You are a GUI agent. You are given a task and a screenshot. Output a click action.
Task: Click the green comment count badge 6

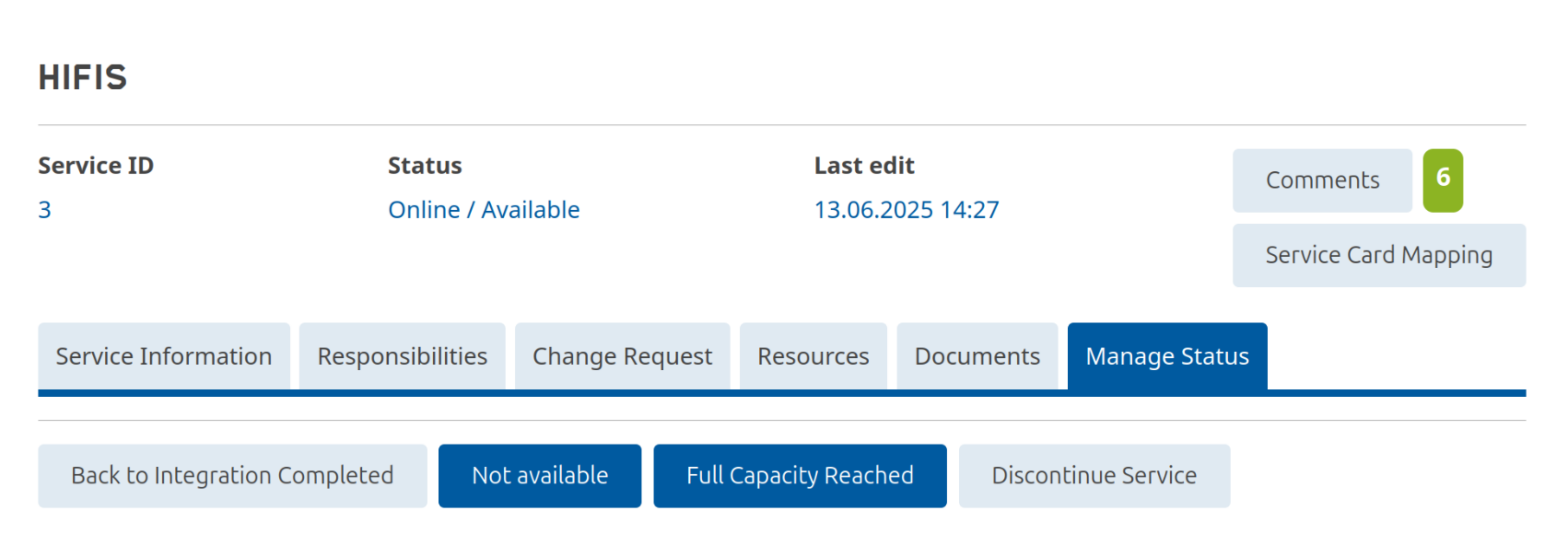(x=1443, y=181)
